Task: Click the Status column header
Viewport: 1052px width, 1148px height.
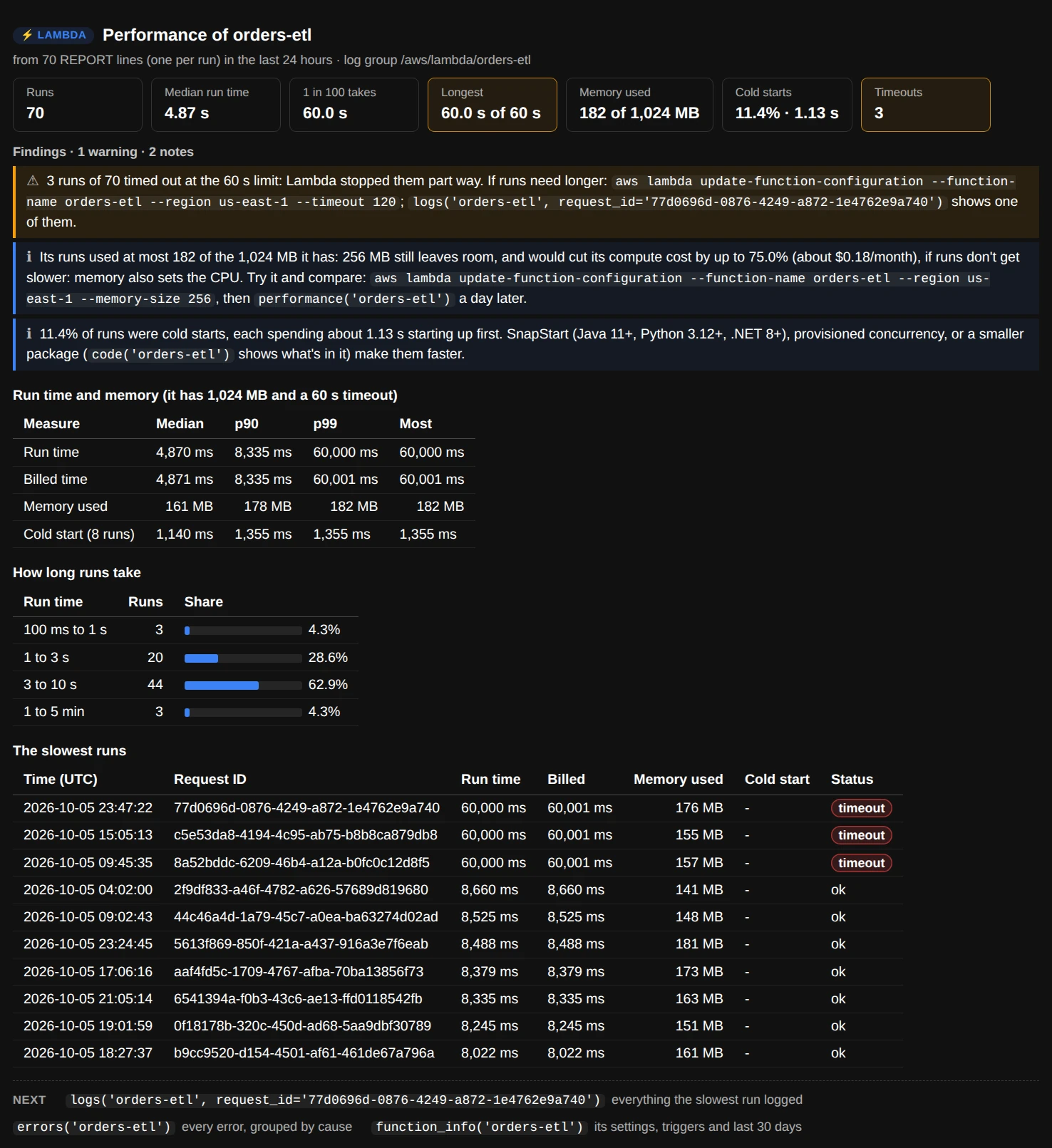Action: click(x=852, y=780)
